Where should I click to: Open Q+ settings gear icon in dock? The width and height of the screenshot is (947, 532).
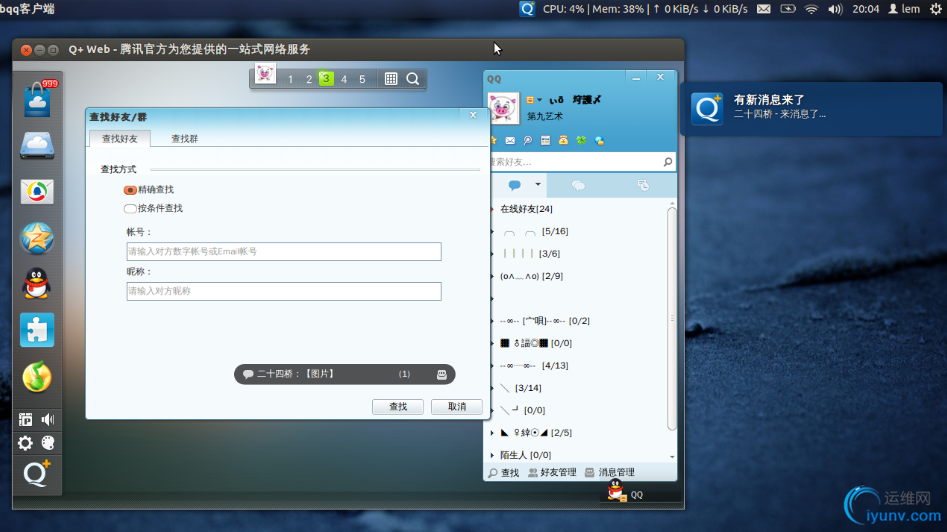[x=25, y=443]
